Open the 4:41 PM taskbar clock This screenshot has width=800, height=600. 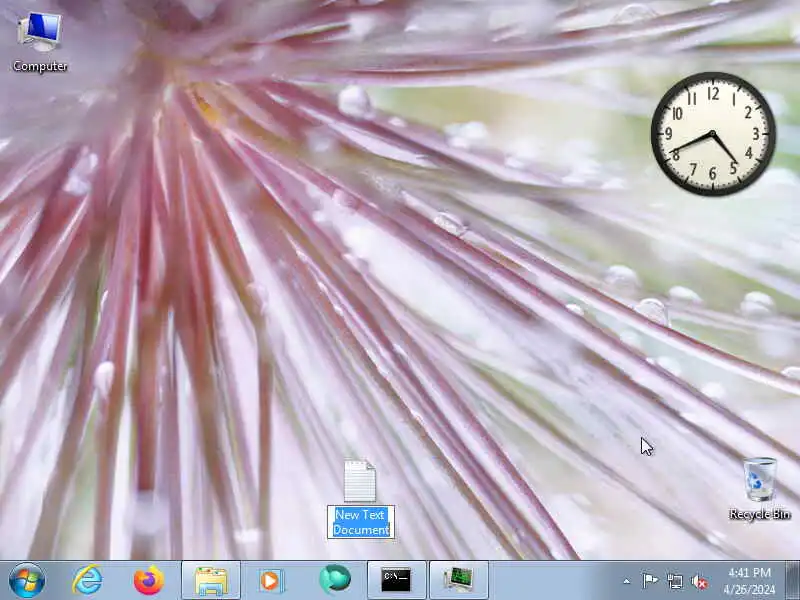coord(749,581)
